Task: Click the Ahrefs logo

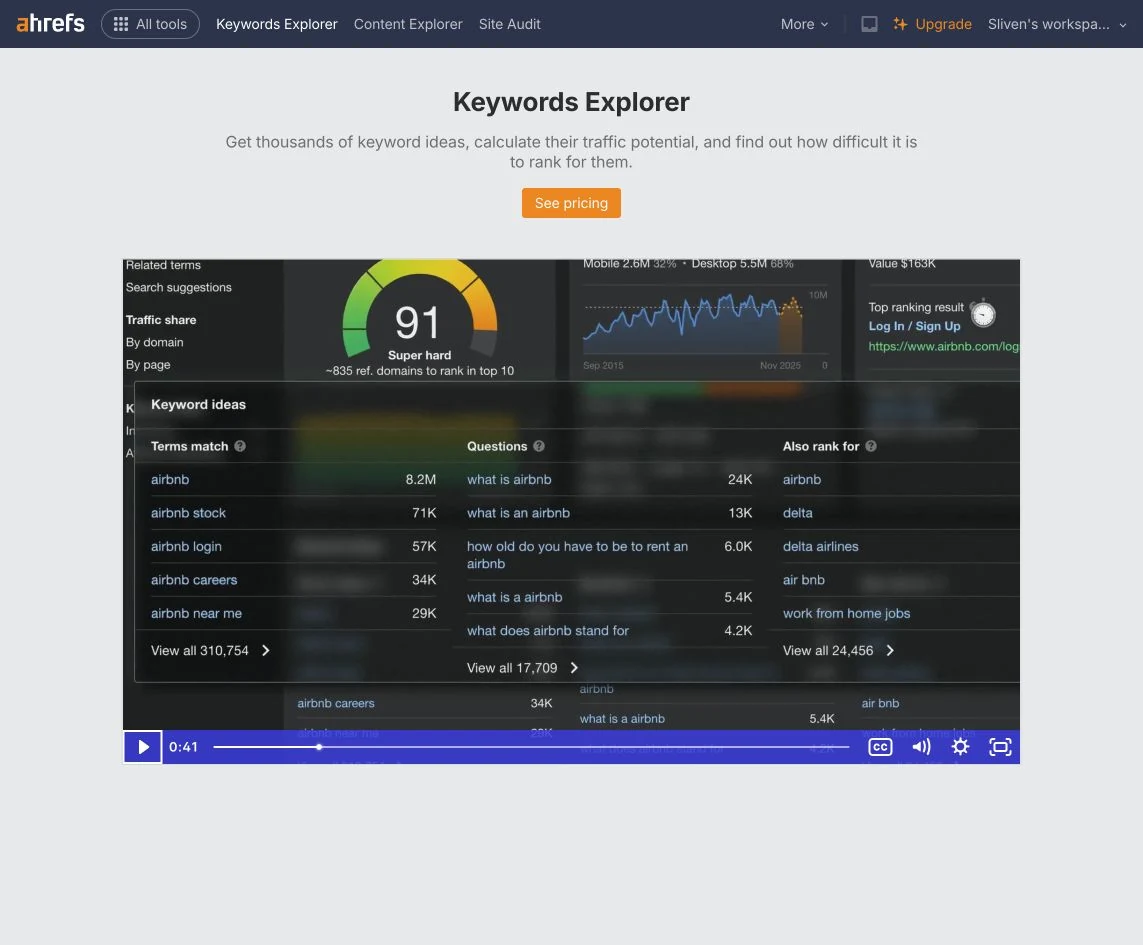Action: pyautogui.click(x=50, y=23)
